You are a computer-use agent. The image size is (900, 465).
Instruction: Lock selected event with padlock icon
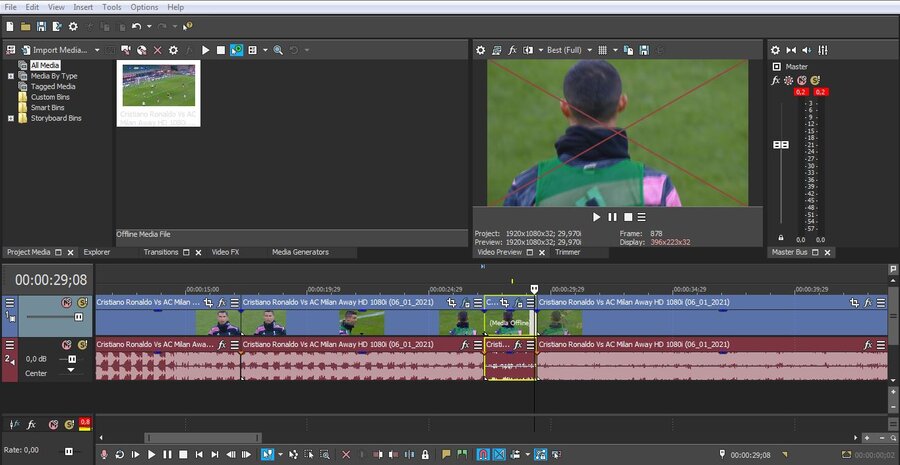coord(425,455)
